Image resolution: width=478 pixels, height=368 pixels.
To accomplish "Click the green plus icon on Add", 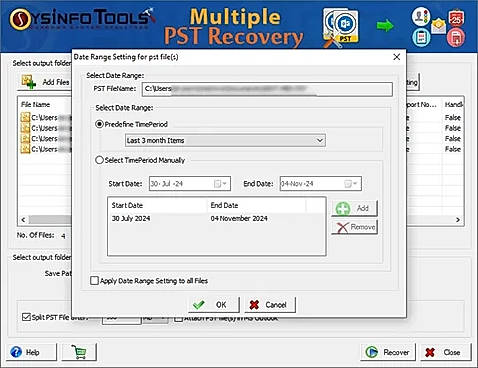I will click(x=343, y=209).
